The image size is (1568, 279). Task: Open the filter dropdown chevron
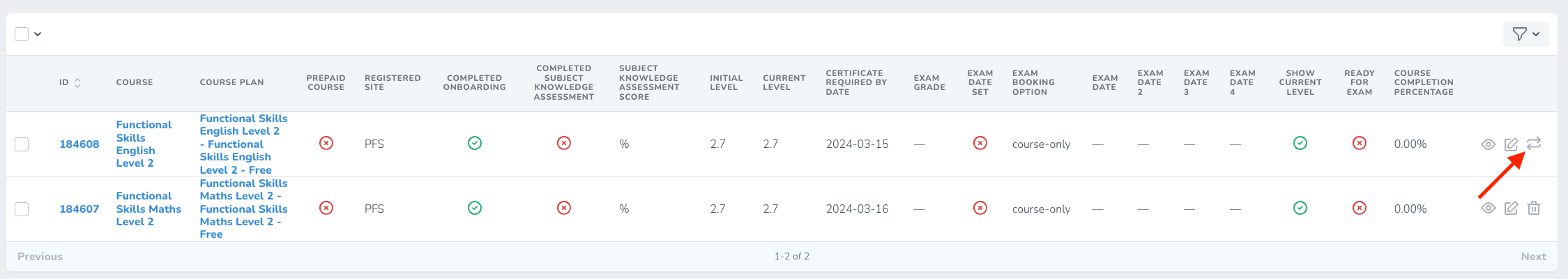[x=1536, y=33]
